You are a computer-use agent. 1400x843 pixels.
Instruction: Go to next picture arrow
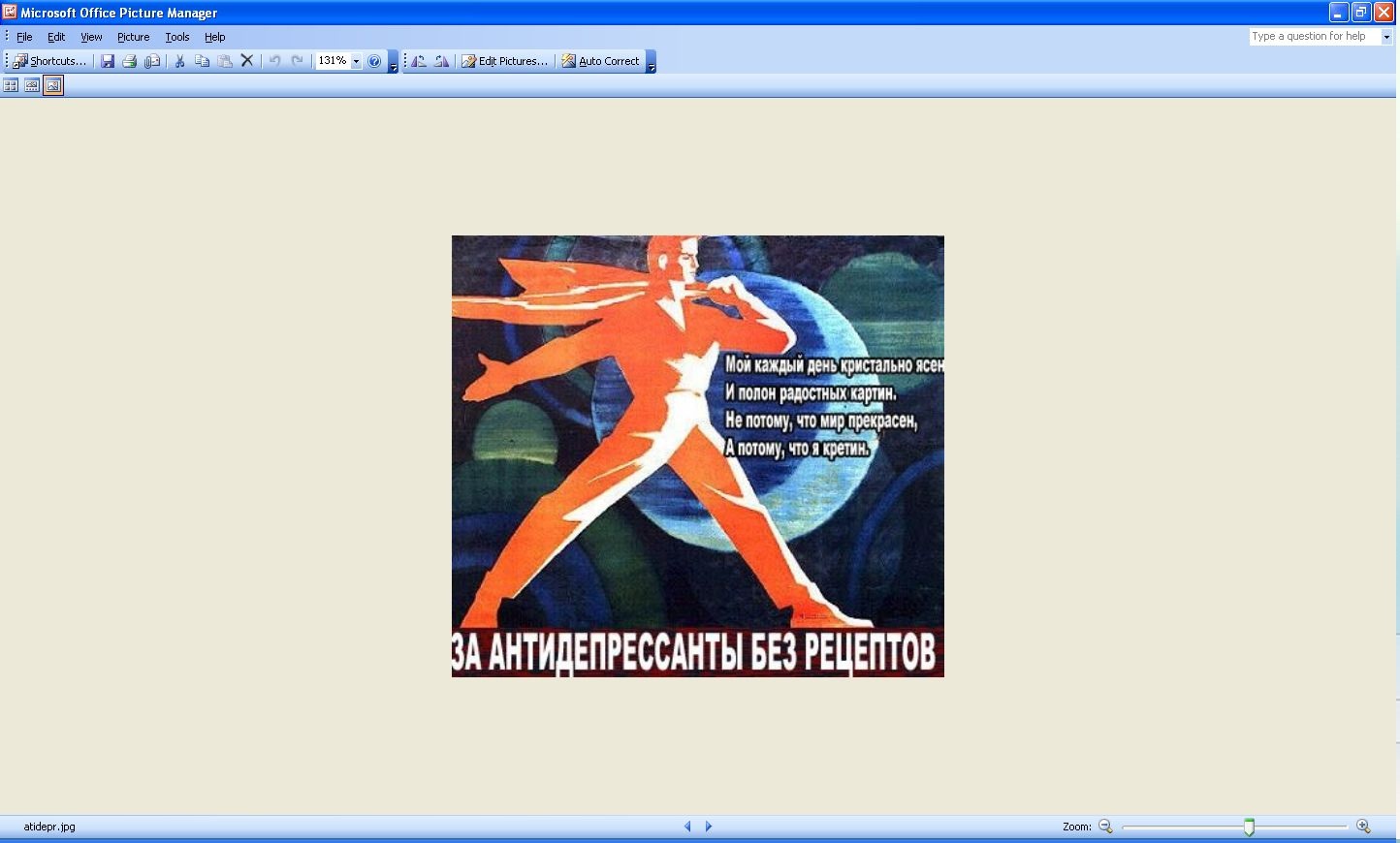709,827
